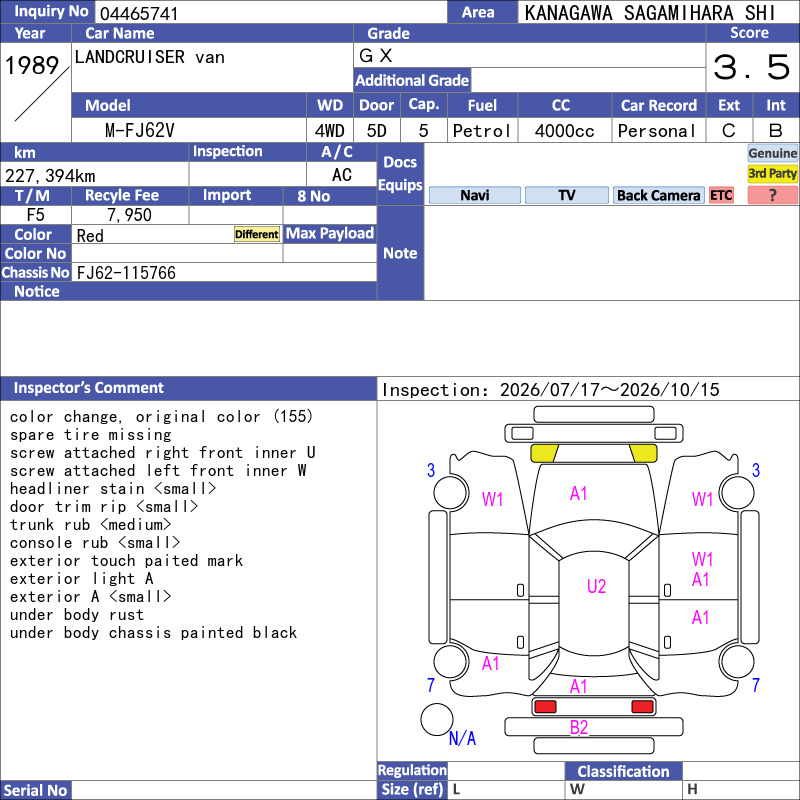Click the left red taillight on diagram
Viewport: 800px width, 800px height.
545,707
